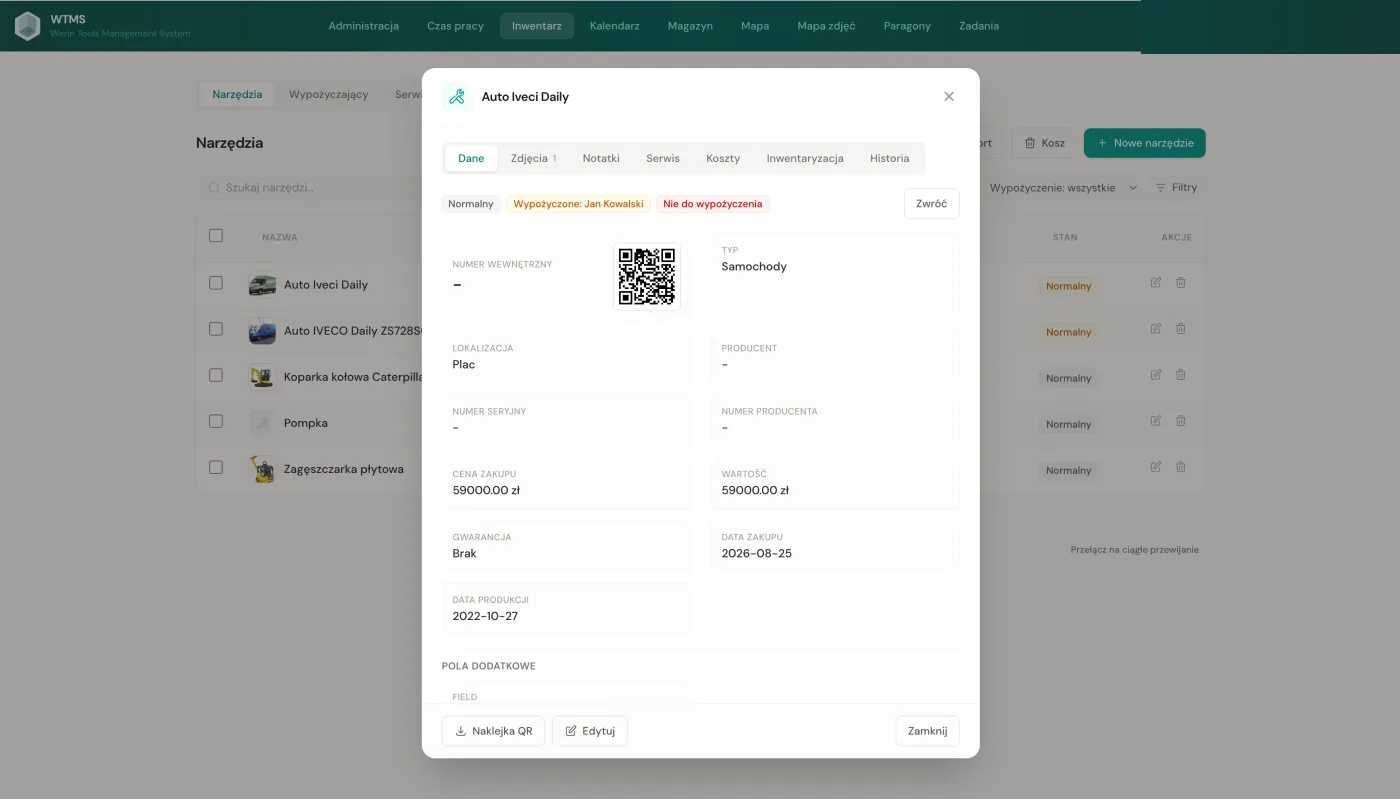1400x799 pixels.
Task: Tick the checkbox next to Zagęszczarka płytowa
Action: click(x=216, y=467)
